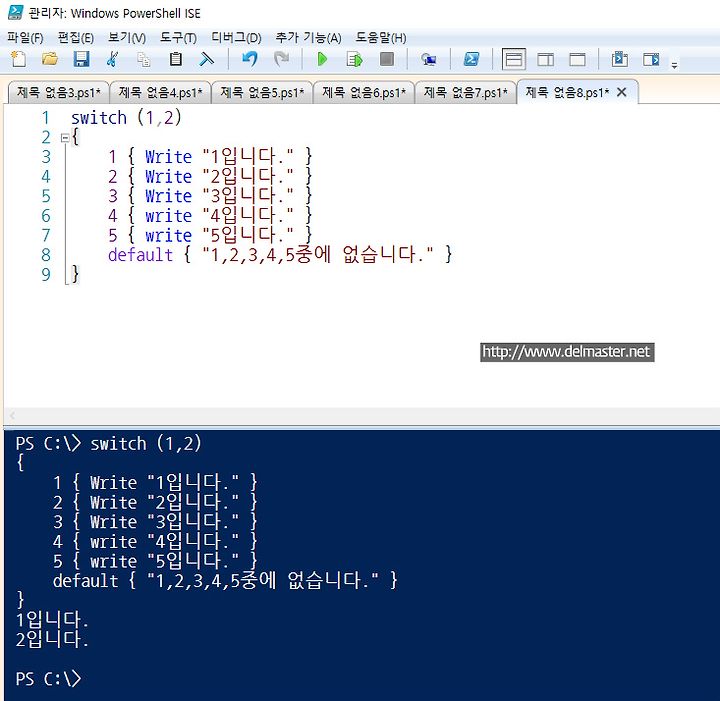This screenshot has height=701, width=720.
Task: Click the console output line 2입니다.
Action: 52,639
